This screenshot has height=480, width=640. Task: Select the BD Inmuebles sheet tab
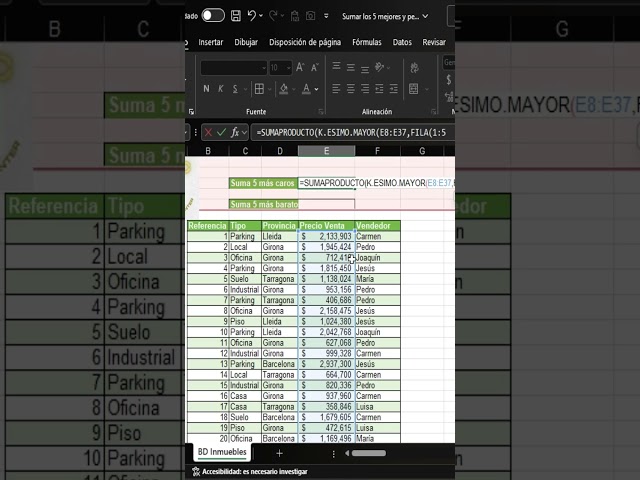222,452
